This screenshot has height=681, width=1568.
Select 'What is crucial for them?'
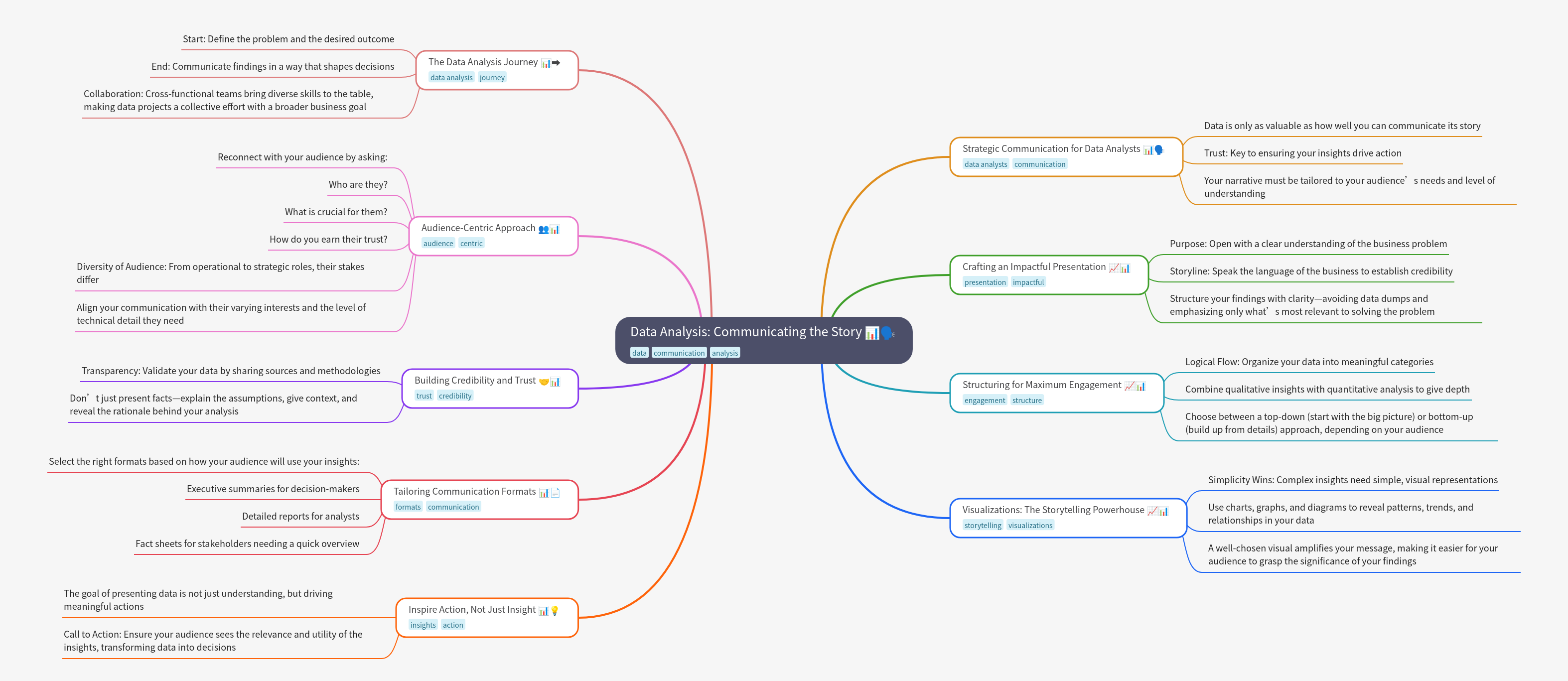point(336,212)
